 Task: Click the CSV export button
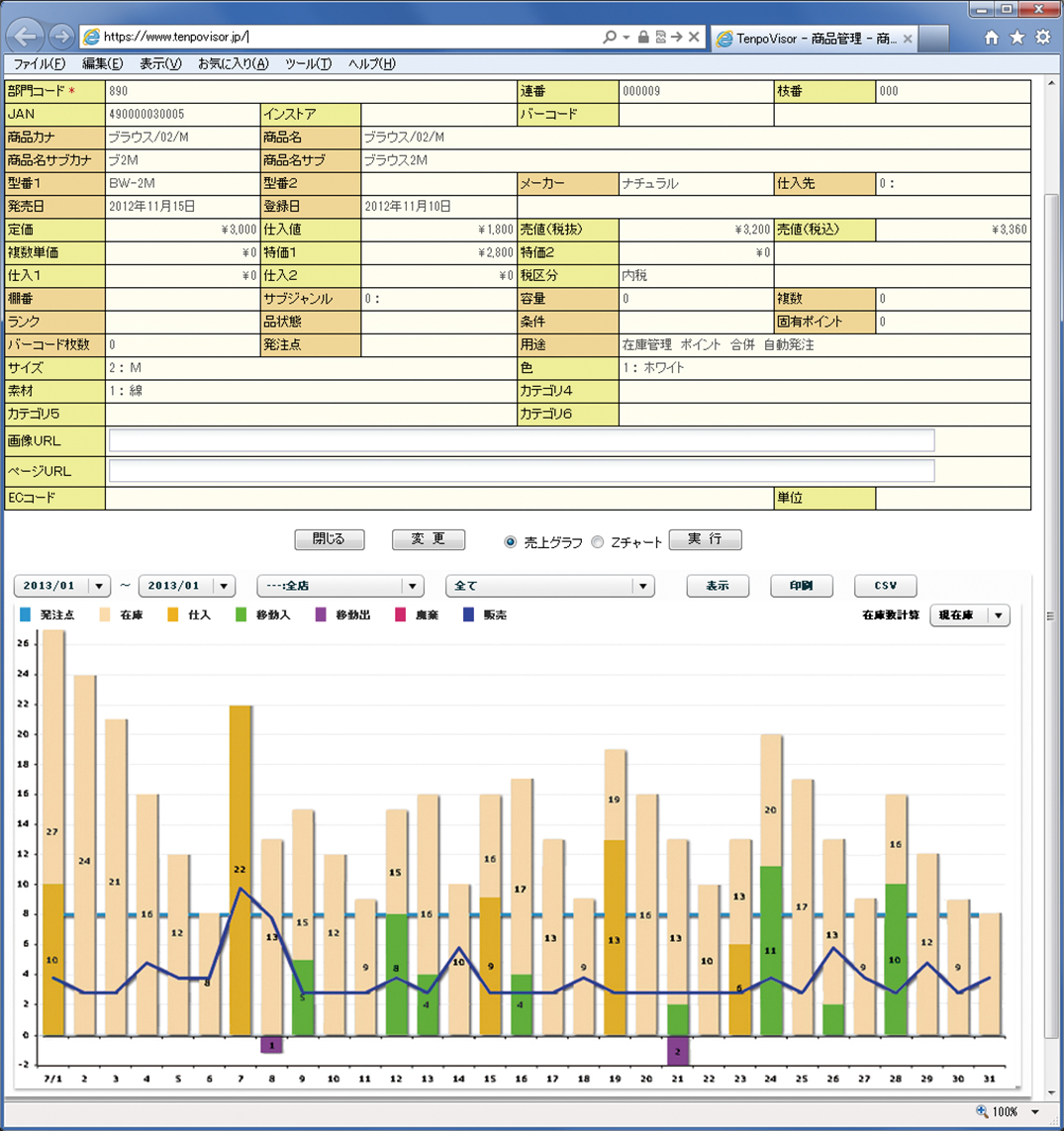pos(885,586)
